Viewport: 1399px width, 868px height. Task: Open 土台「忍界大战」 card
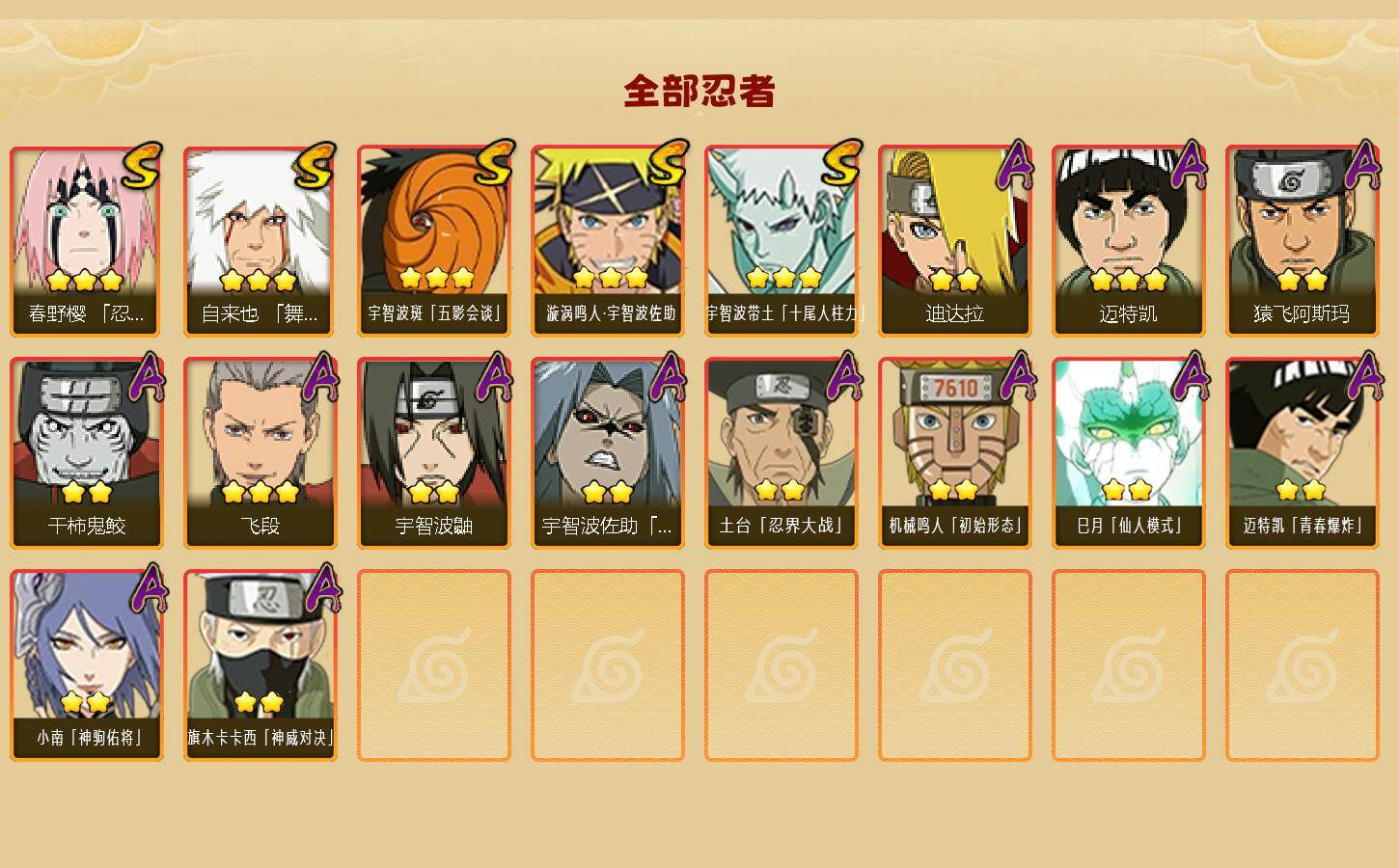click(x=782, y=453)
